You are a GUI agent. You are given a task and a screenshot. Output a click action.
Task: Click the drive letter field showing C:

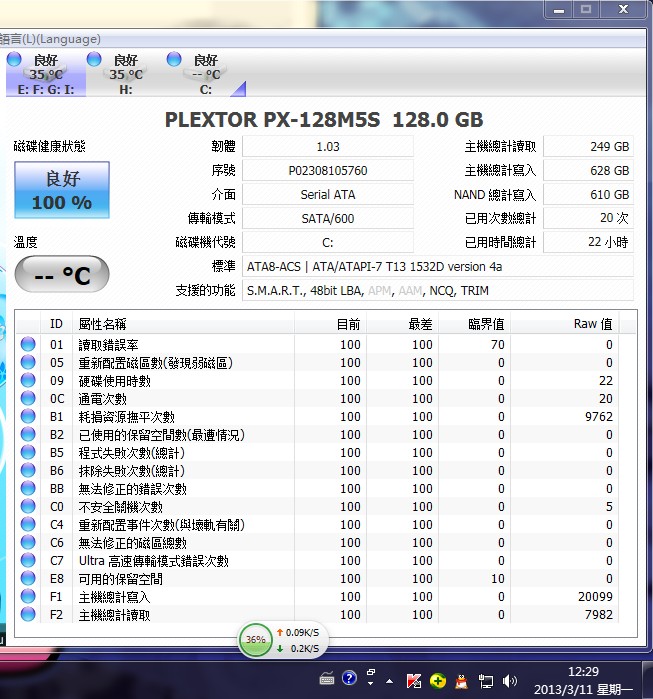coord(328,243)
